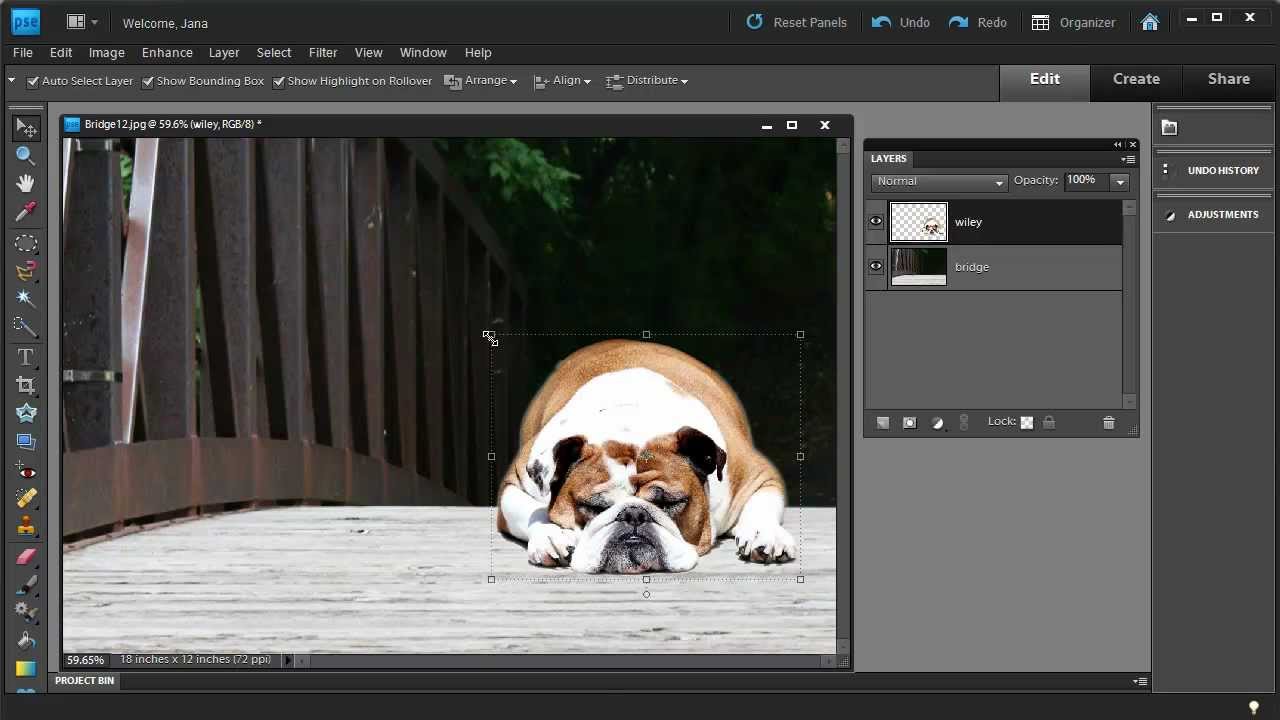This screenshot has width=1280, height=720.
Task: Open the File menu
Action: tap(23, 52)
